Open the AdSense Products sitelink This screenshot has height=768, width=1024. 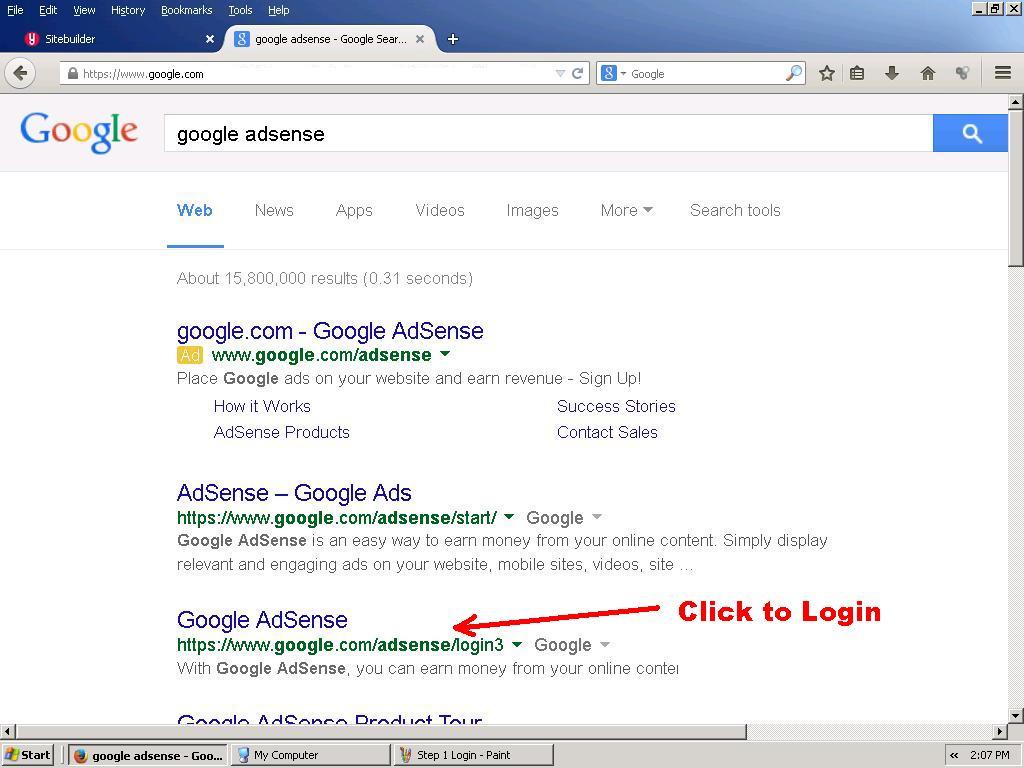(281, 432)
